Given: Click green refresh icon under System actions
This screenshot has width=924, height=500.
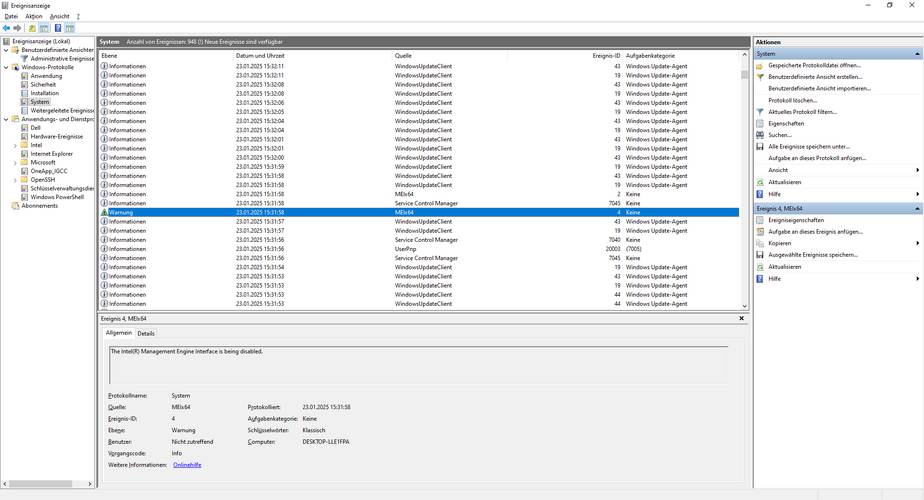Looking at the screenshot, I should [760, 182].
